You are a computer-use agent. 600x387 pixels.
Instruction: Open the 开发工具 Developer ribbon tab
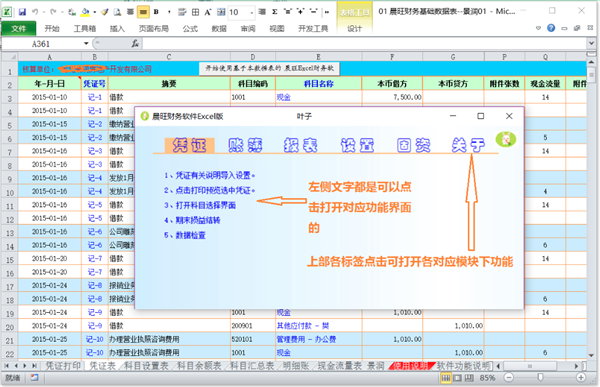pos(313,28)
